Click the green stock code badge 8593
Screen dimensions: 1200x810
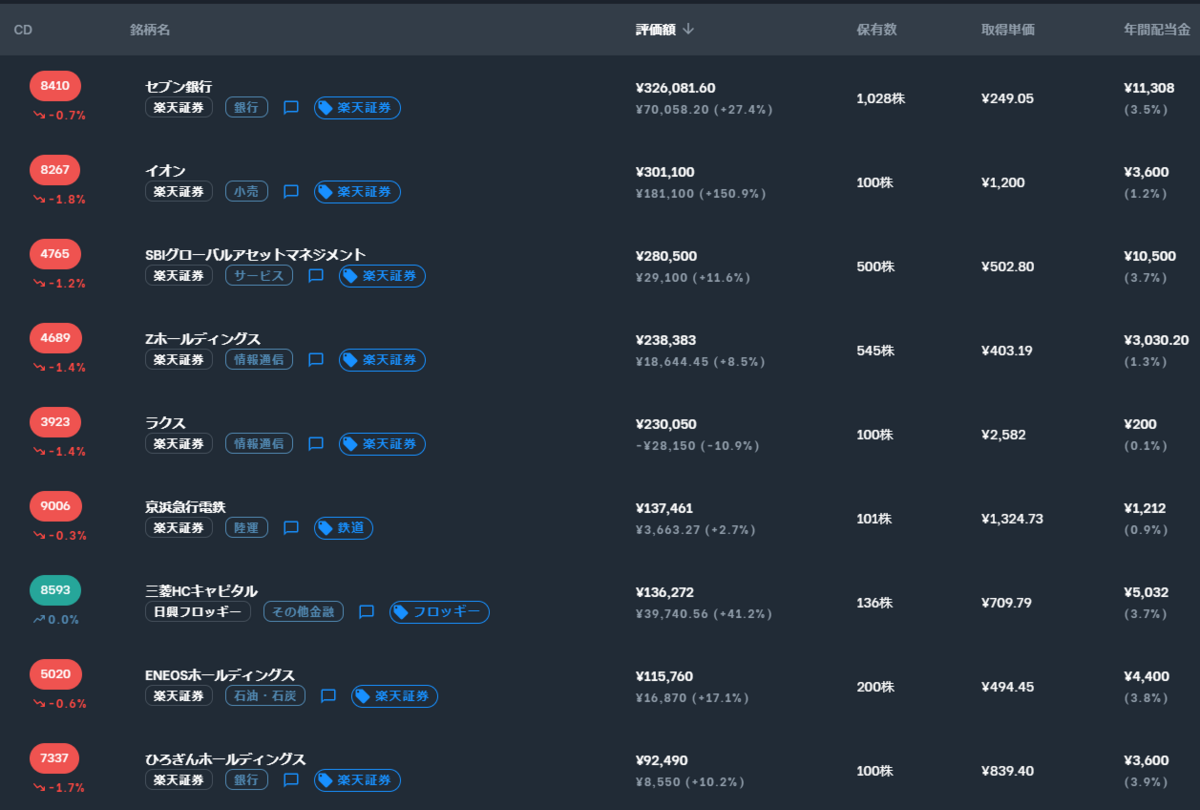click(55, 590)
